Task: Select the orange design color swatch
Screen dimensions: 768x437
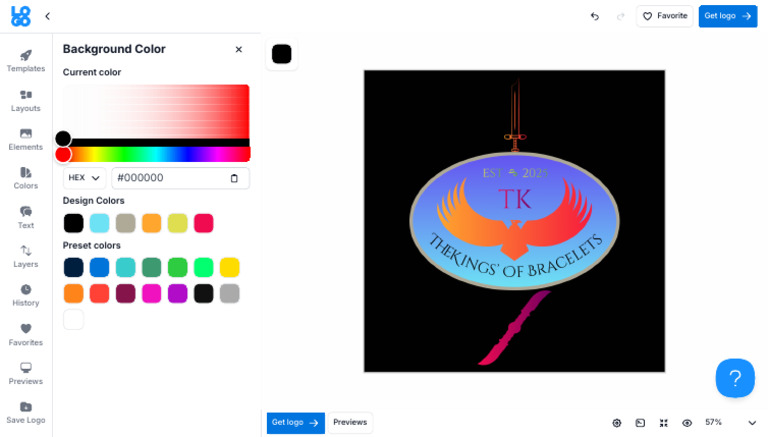Action: (x=151, y=223)
